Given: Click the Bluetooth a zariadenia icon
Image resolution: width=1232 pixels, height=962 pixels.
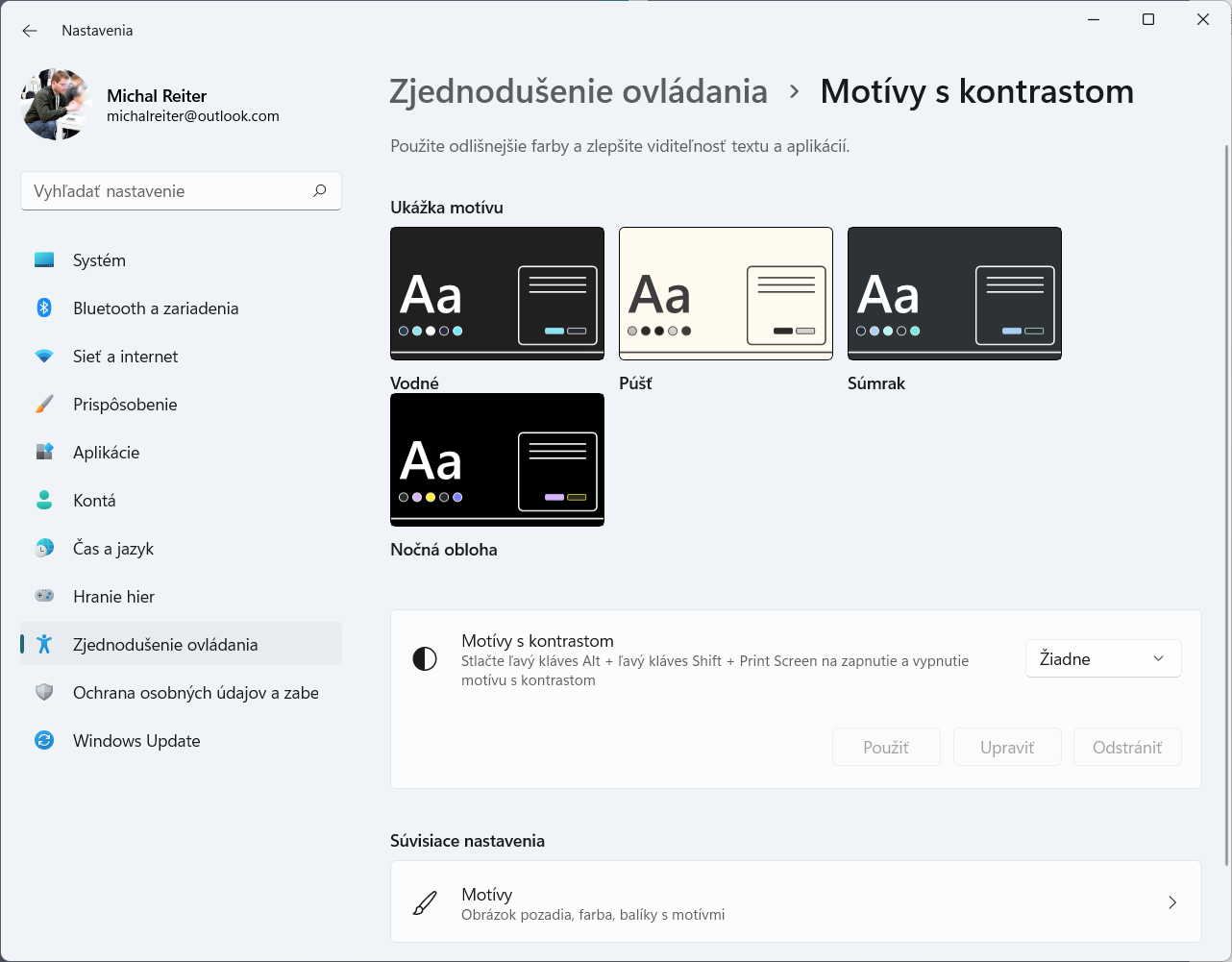Looking at the screenshot, I should point(44,308).
